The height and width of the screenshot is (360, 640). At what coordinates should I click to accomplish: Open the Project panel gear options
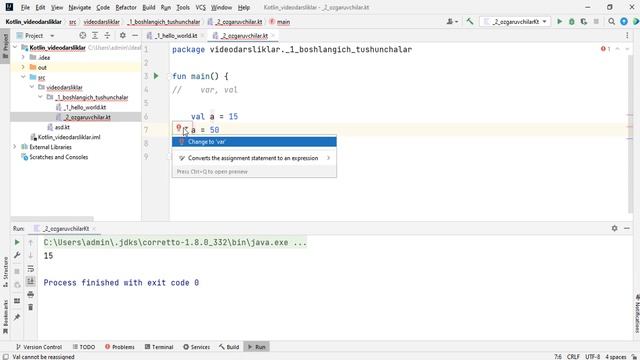(x=122, y=36)
